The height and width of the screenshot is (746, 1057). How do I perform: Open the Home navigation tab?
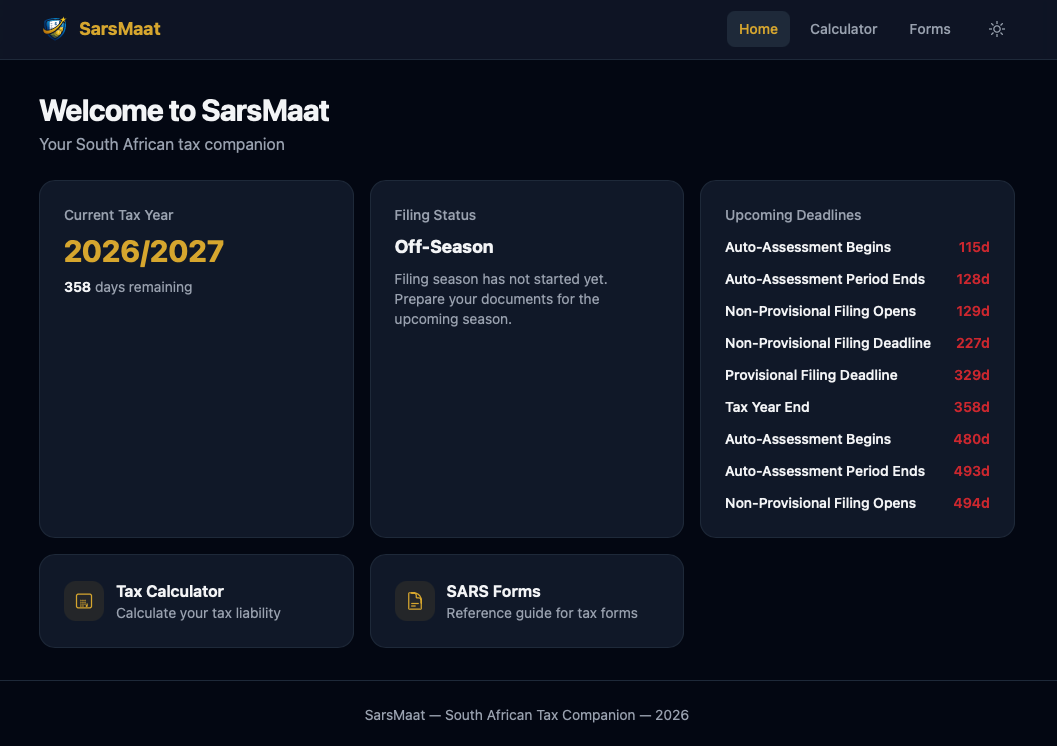click(x=758, y=29)
